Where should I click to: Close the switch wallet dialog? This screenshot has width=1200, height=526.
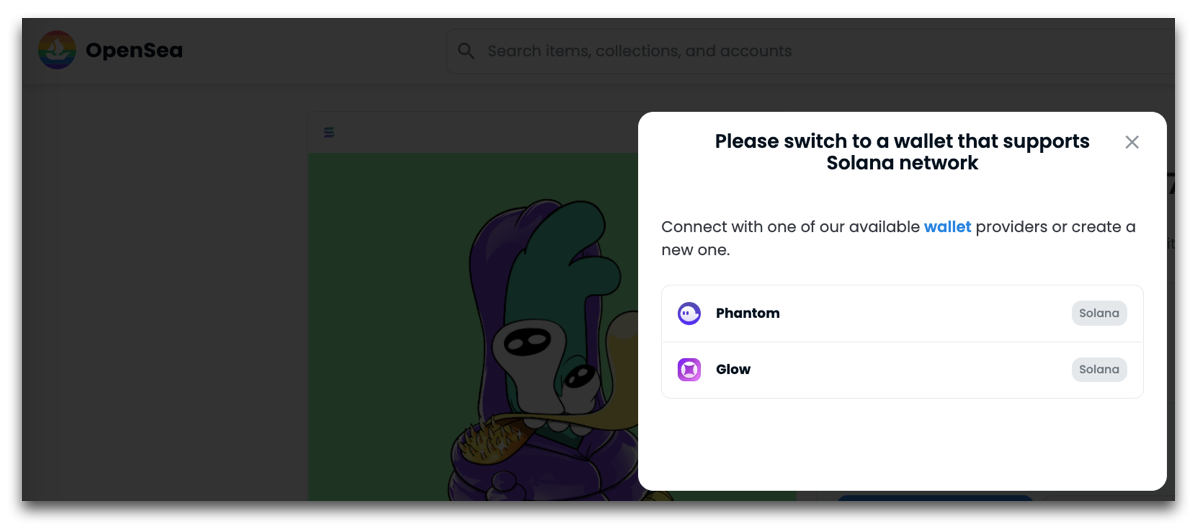tap(1132, 142)
